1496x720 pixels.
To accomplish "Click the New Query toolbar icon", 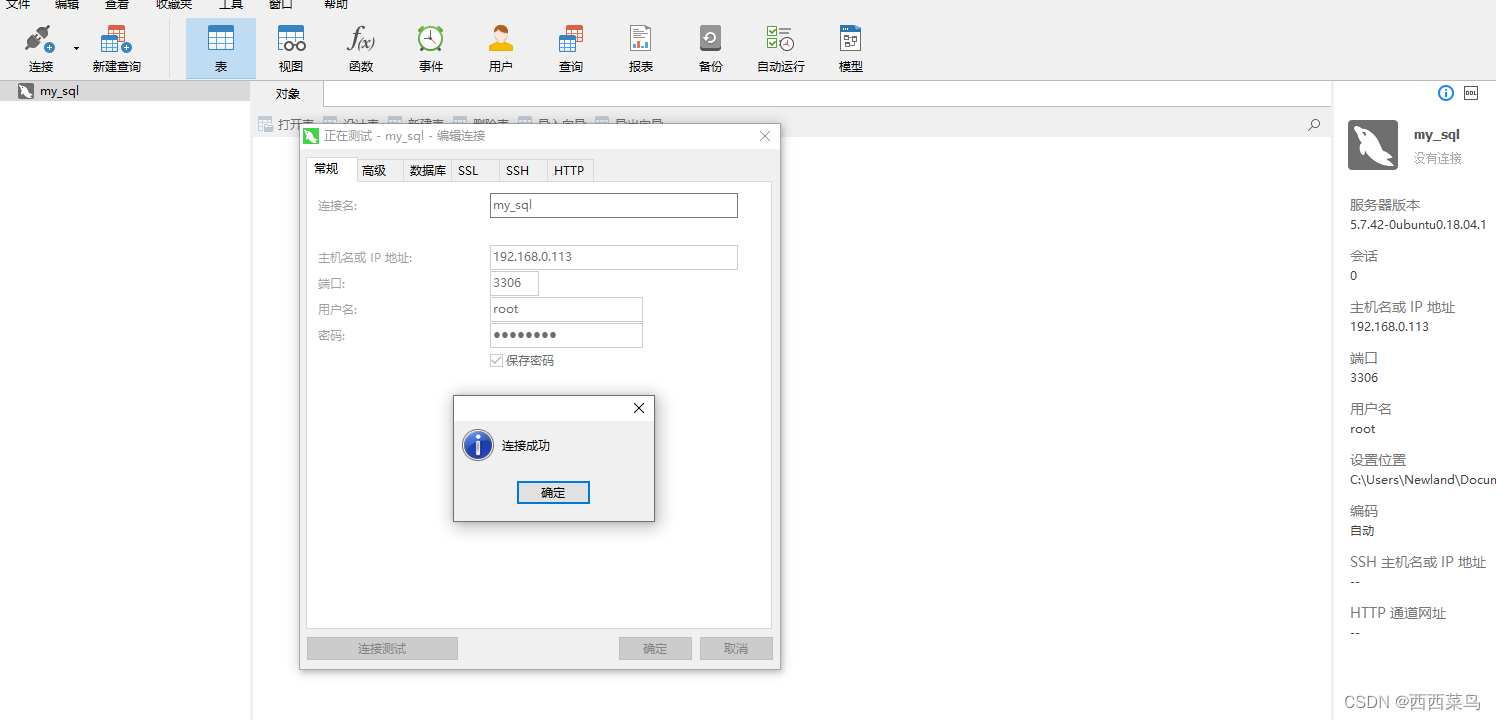I will (117, 41).
